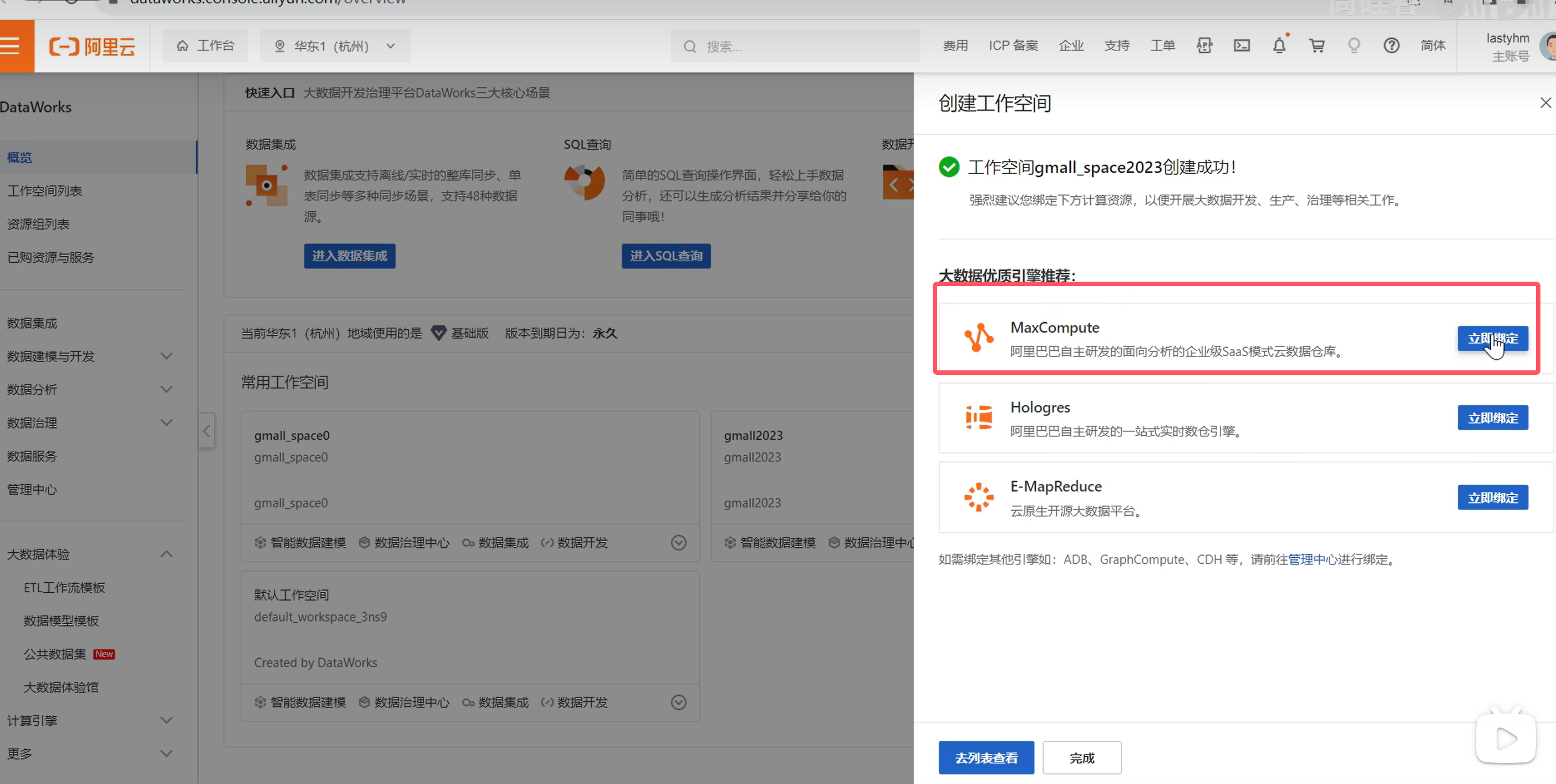Collapse sidebar with the left arrow handle

[207, 431]
